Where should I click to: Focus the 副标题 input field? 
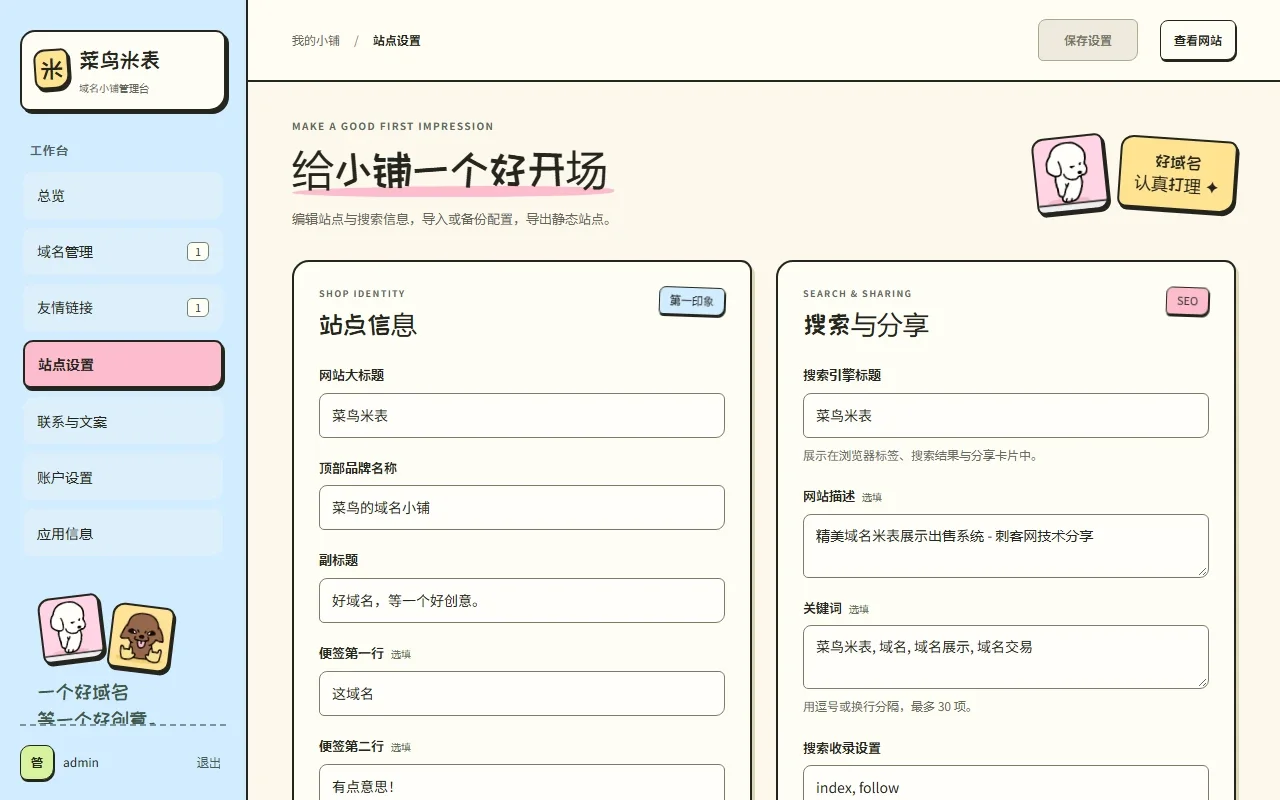point(522,600)
